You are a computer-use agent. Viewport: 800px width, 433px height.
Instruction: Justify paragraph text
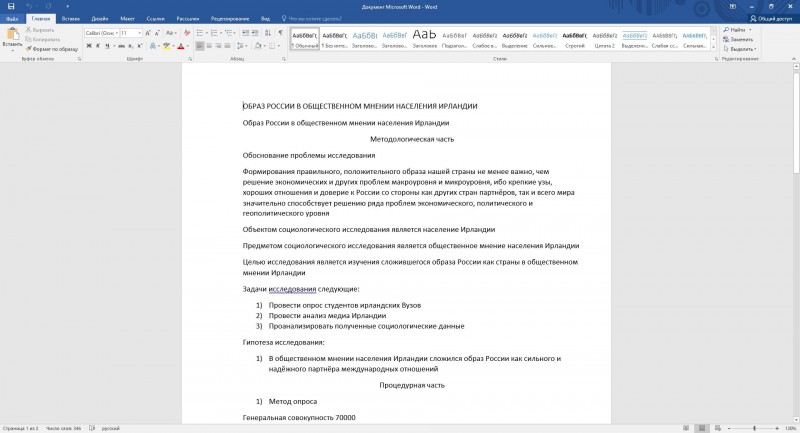tap(228, 46)
